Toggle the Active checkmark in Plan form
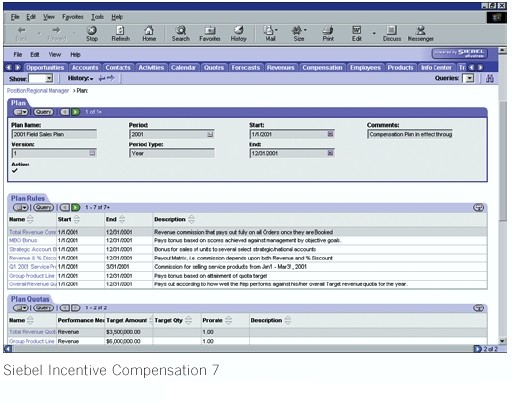Screen dimensions: 513x406 (x=15, y=171)
